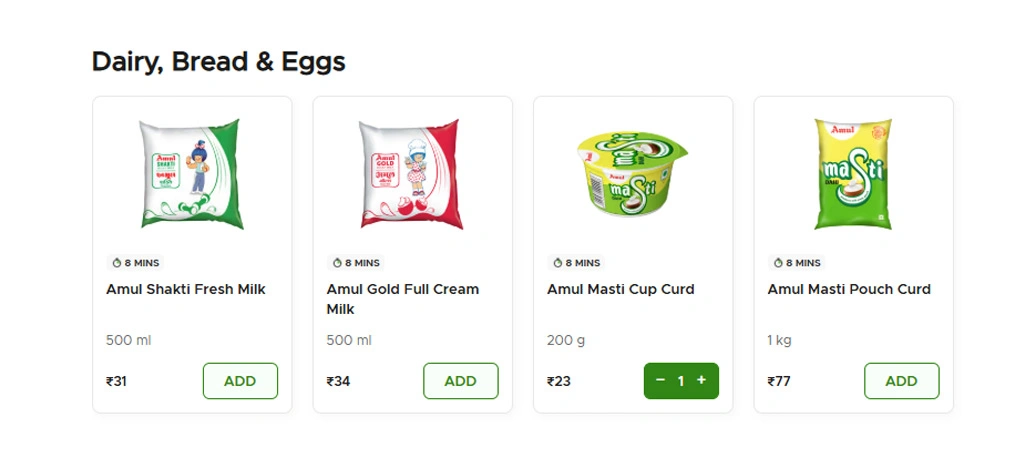Viewport: 1026px width, 466px height.
Task: Click the stopwatch icon on Amul Gold card
Action: tap(338, 263)
